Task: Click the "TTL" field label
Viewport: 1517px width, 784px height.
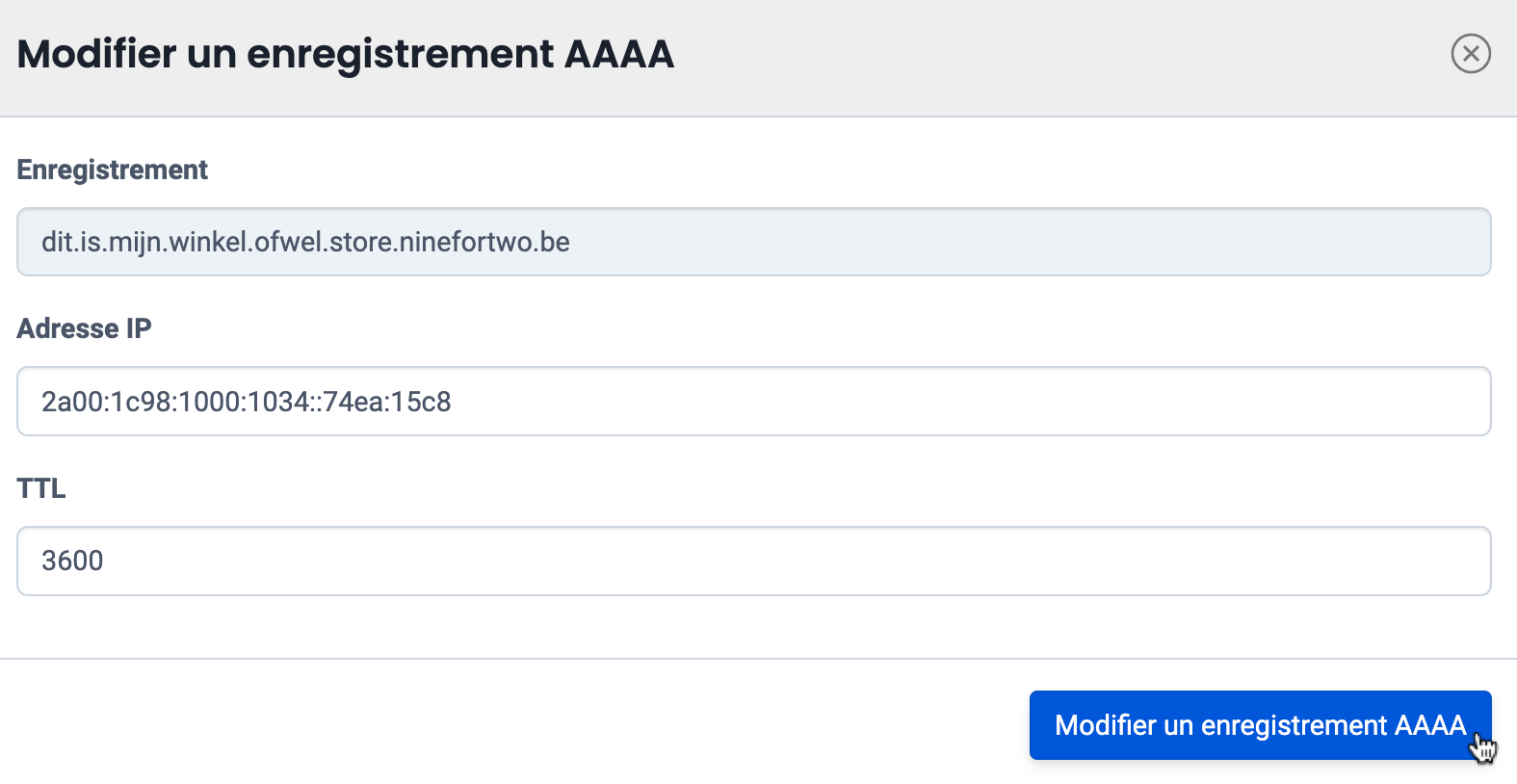Action: coord(41,488)
